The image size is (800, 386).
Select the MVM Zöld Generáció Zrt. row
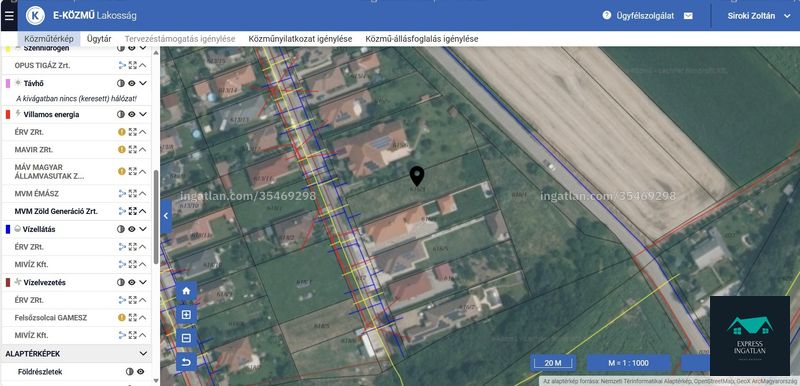77,211
